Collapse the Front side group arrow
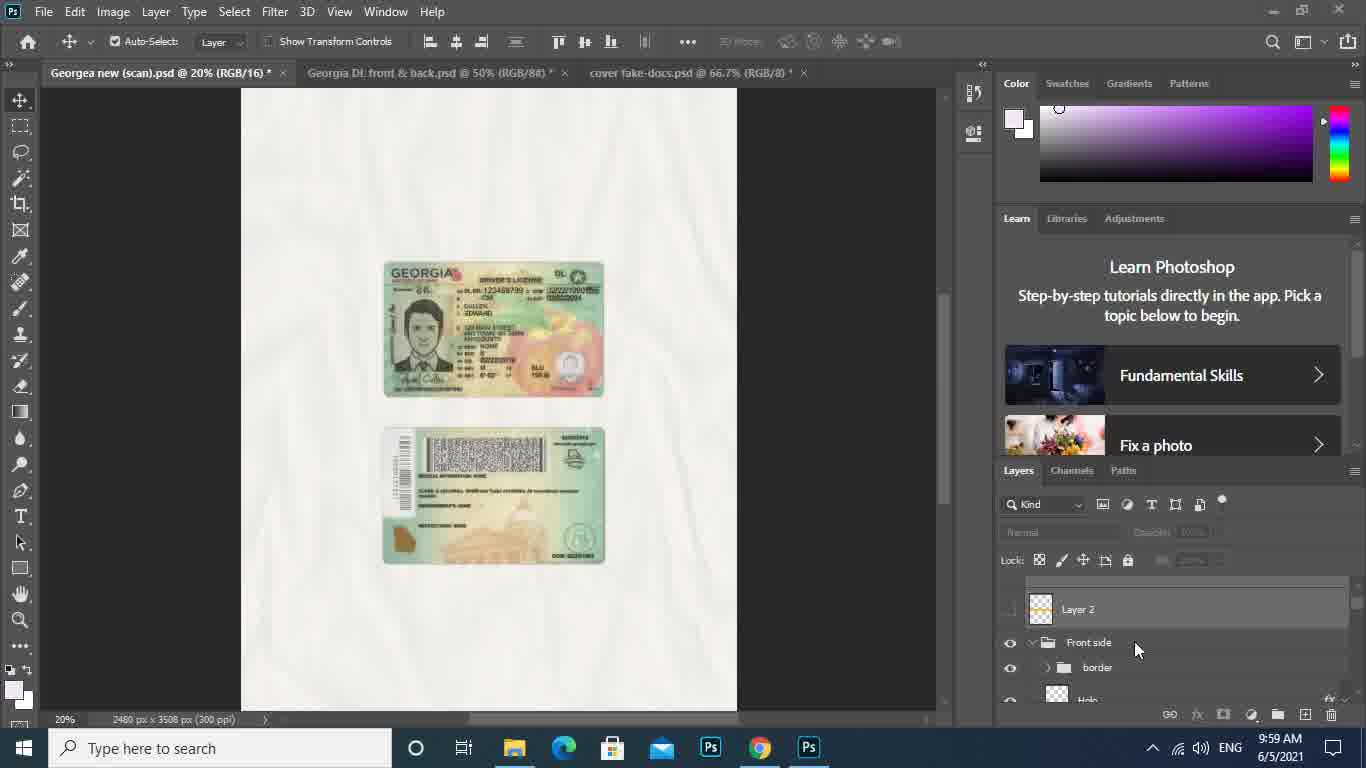This screenshot has height=768, width=1366. (x=1032, y=643)
